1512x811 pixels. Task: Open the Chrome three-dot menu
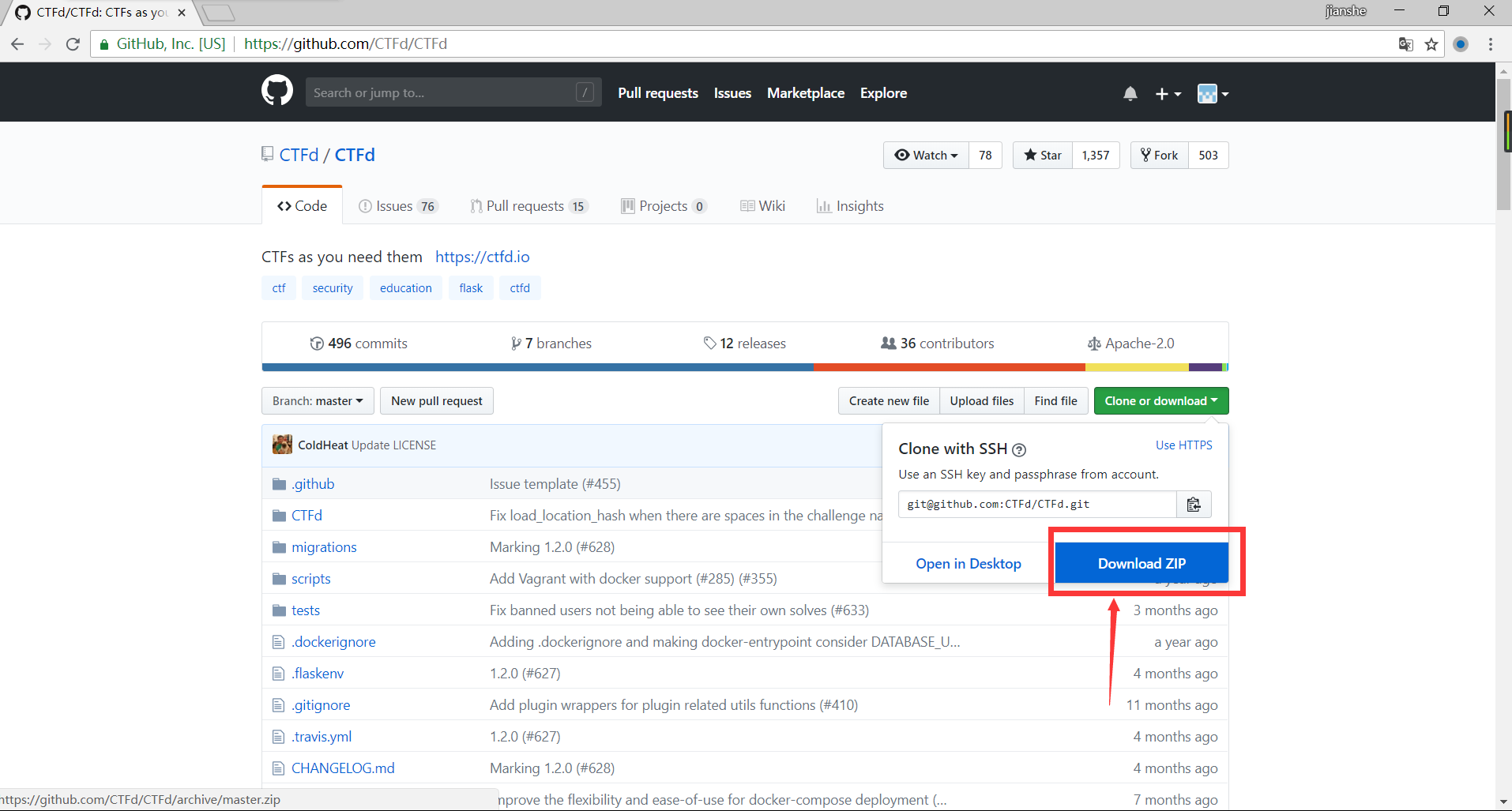click(1491, 44)
